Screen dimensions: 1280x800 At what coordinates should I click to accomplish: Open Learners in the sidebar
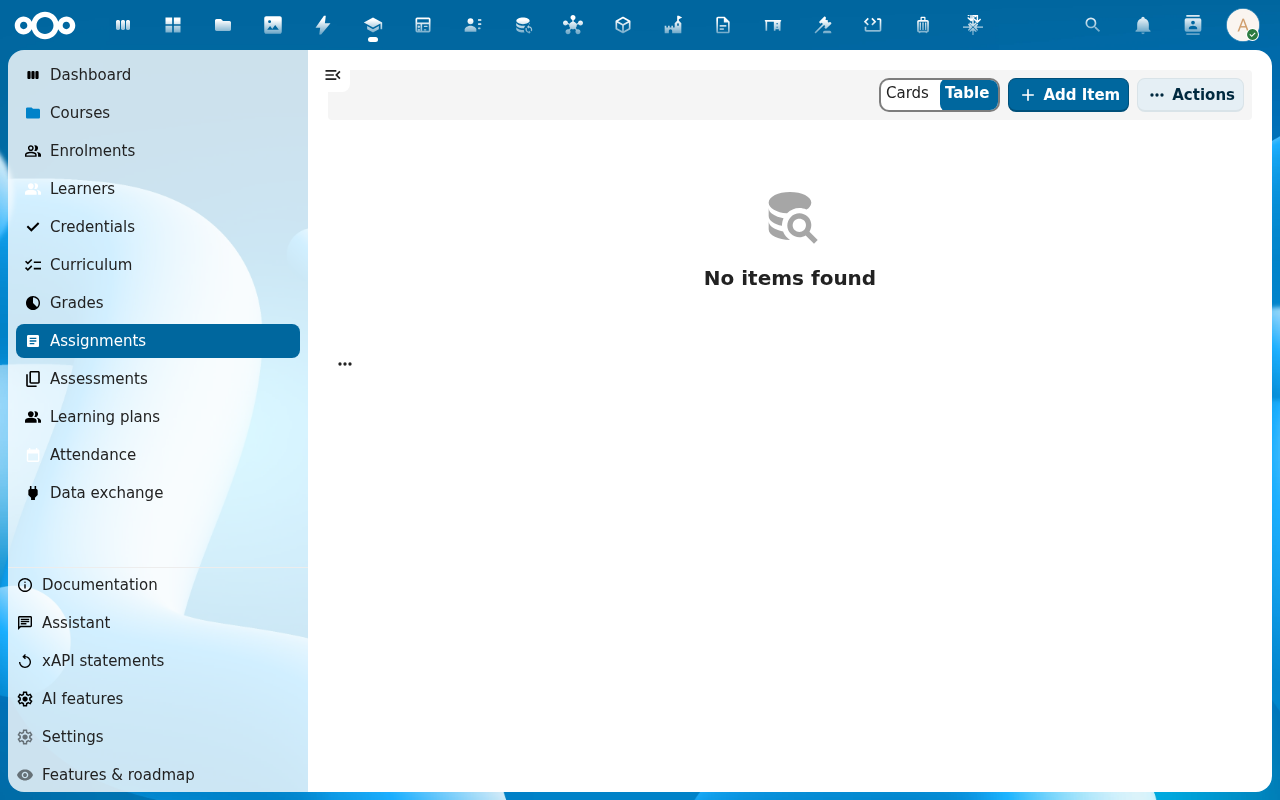(x=158, y=189)
